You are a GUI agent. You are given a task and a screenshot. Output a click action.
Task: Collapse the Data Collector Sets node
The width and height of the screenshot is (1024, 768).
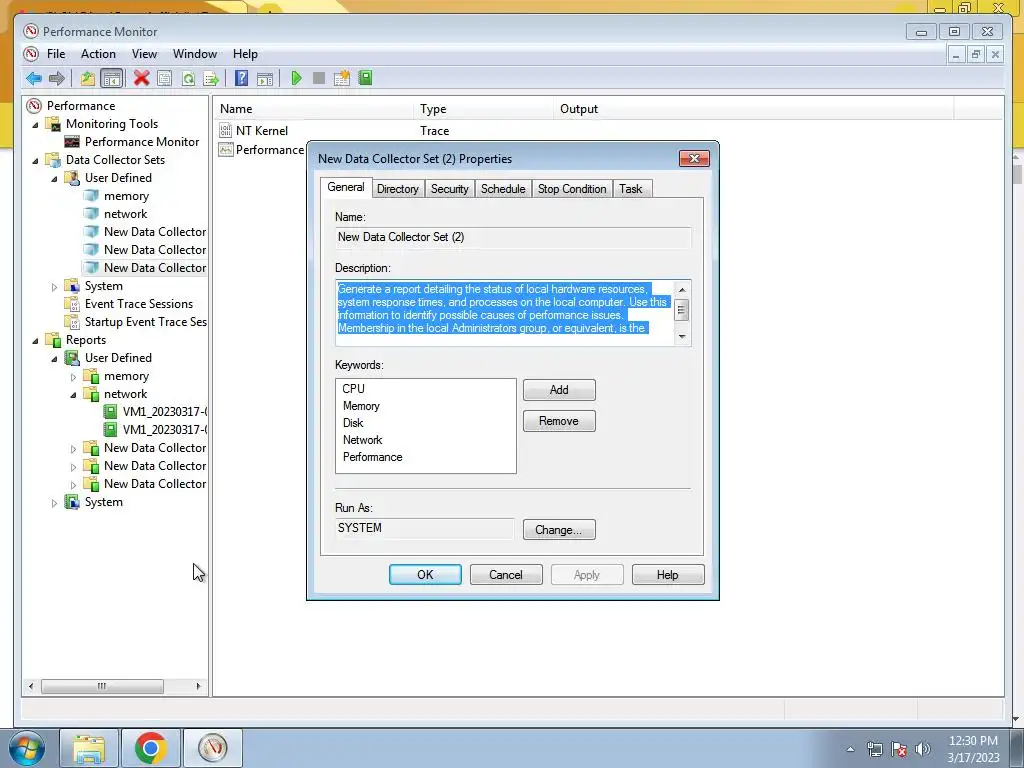pyautogui.click(x=35, y=161)
